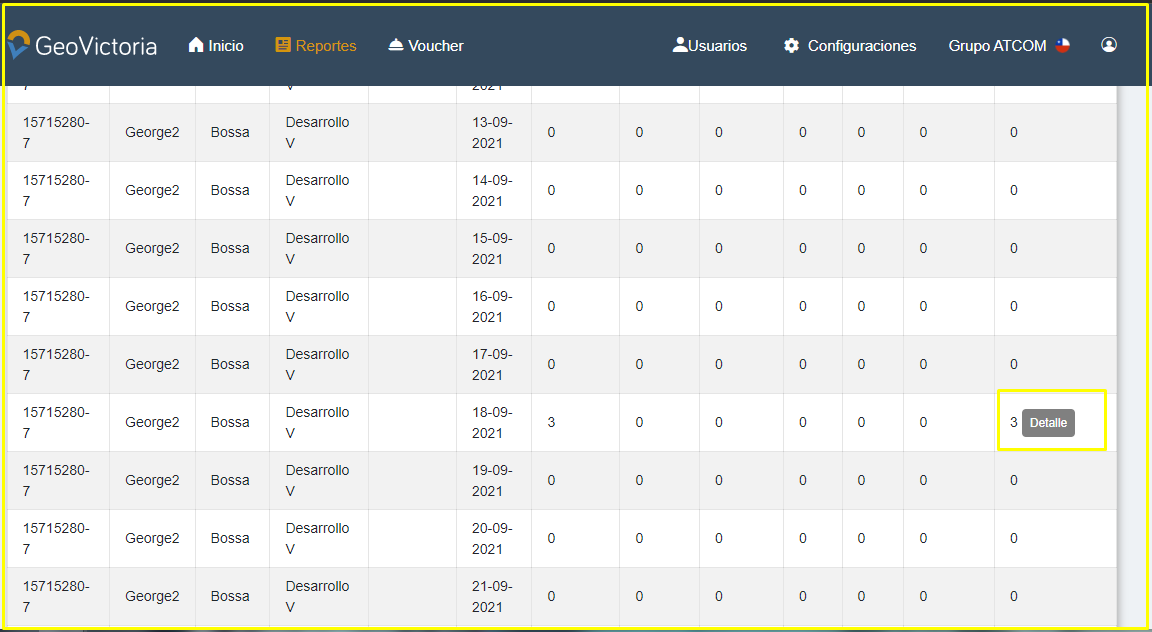The height and width of the screenshot is (632, 1152).
Task: Go to Inicio via the home icon
Action: [x=196, y=45]
